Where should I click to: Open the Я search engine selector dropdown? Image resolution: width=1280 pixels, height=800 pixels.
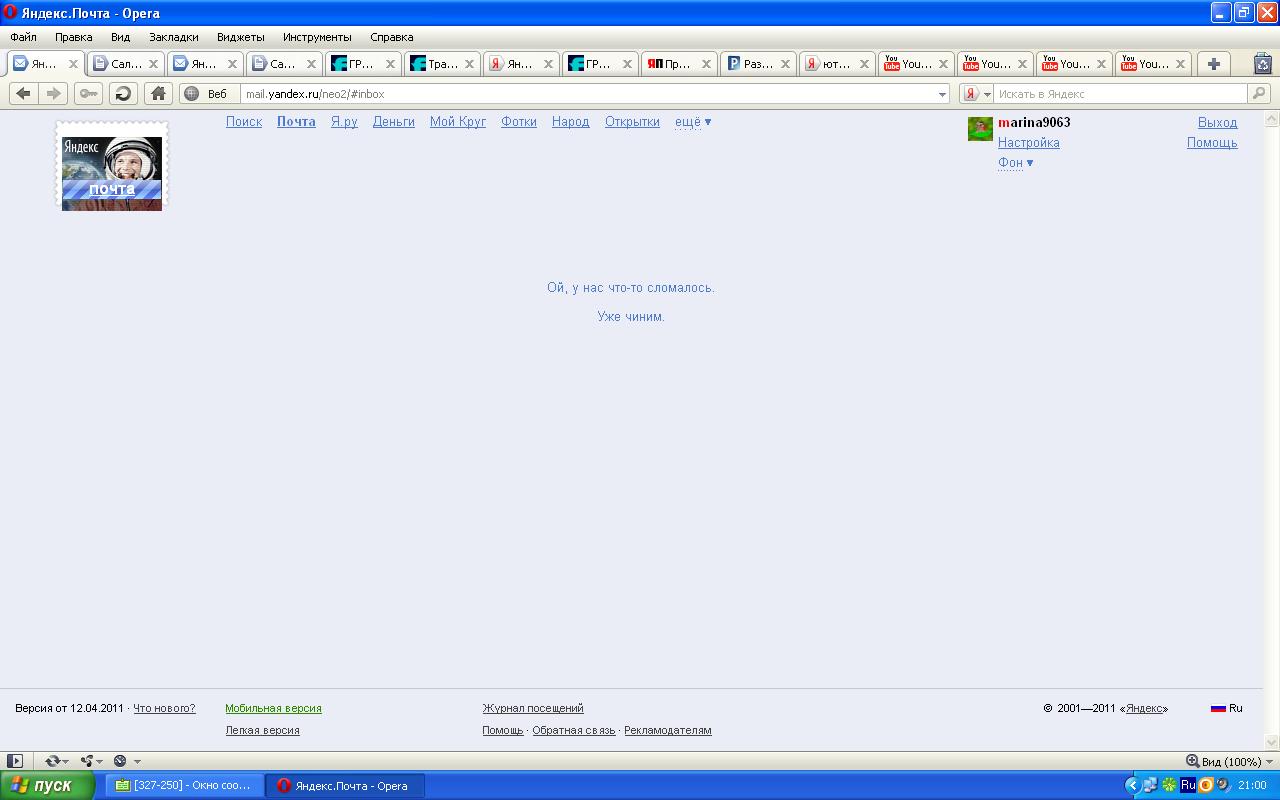click(x=977, y=94)
